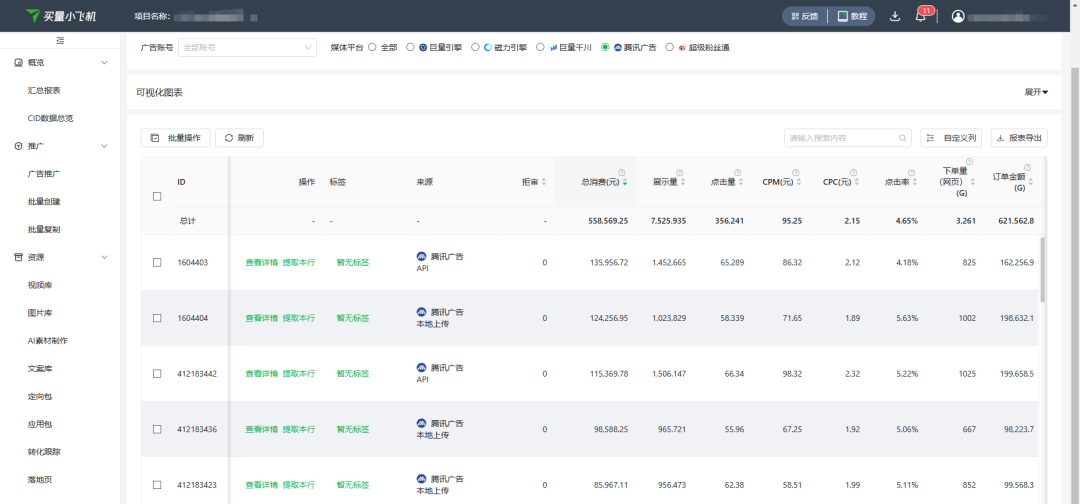The image size is (1080, 504).
Task: Select 磁力引擎 platform radio
Action: pos(475,48)
